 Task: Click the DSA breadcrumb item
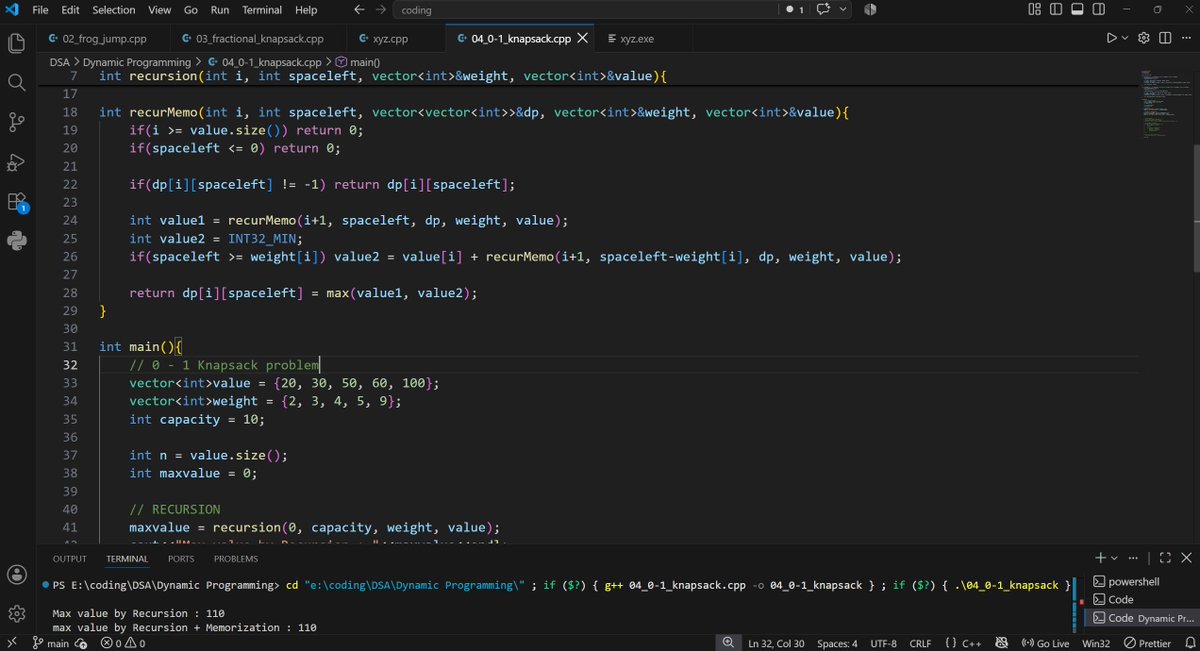click(60, 62)
